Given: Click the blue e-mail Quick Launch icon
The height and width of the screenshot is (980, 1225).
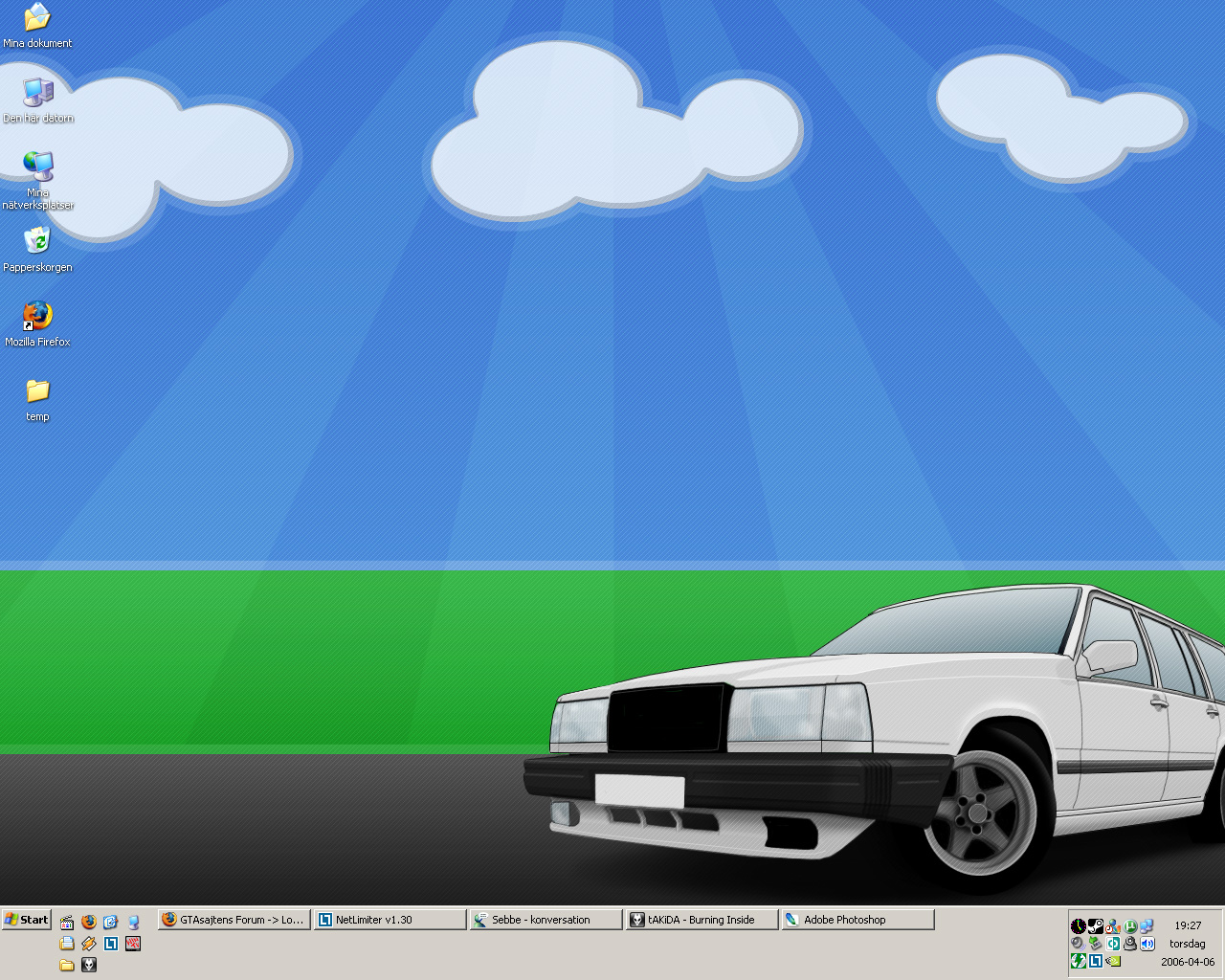Looking at the screenshot, I should point(111,922).
